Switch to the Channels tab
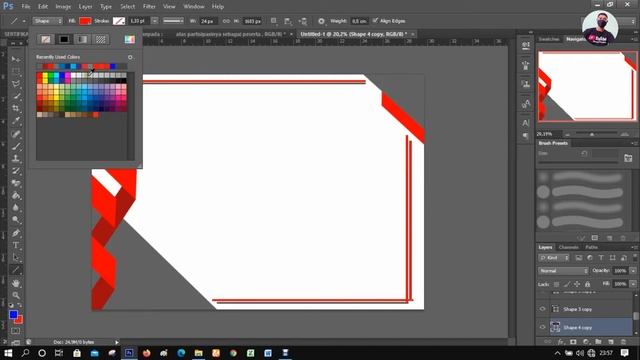The width and height of the screenshot is (640, 360). pos(568,247)
